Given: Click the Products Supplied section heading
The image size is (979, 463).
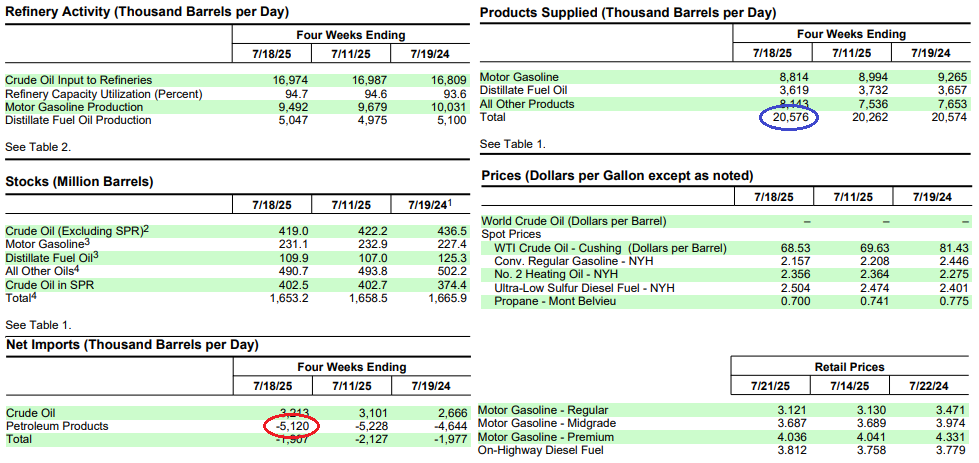Looking at the screenshot, I should [628, 12].
